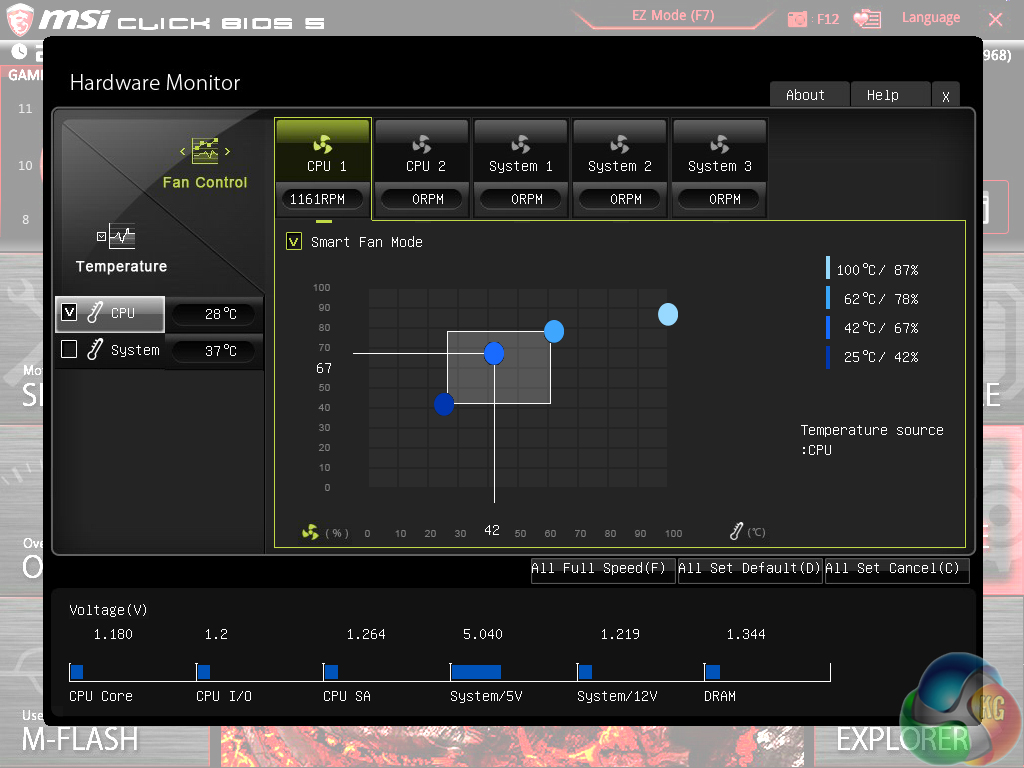The image size is (1024, 768).
Task: Enable the System temperature checkbox
Action: 69,349
